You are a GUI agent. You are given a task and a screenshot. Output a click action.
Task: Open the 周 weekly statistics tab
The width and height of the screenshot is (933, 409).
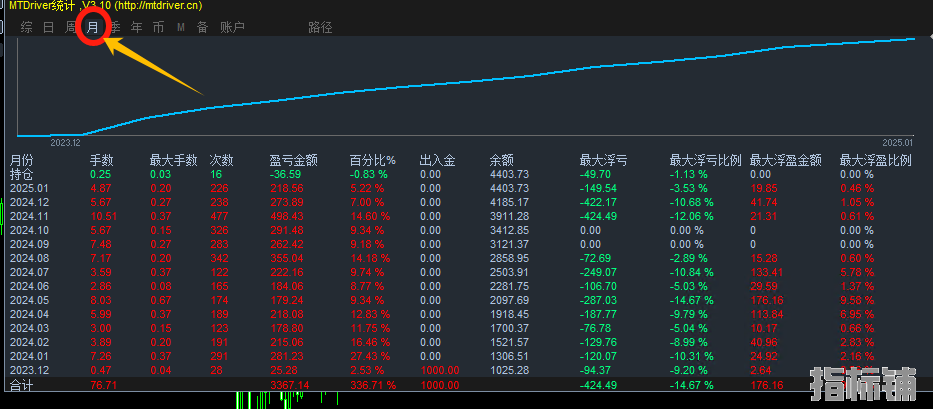pos(71,28)
